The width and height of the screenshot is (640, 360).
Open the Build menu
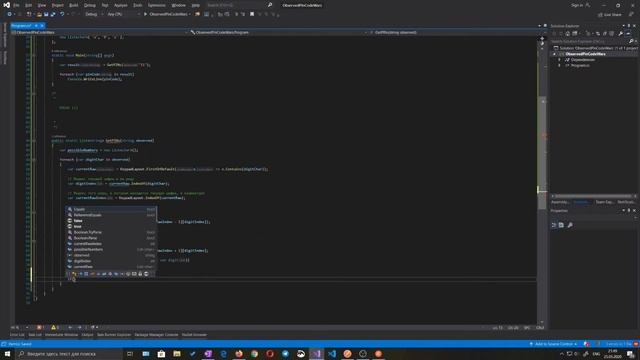click(x=73, y=5)
